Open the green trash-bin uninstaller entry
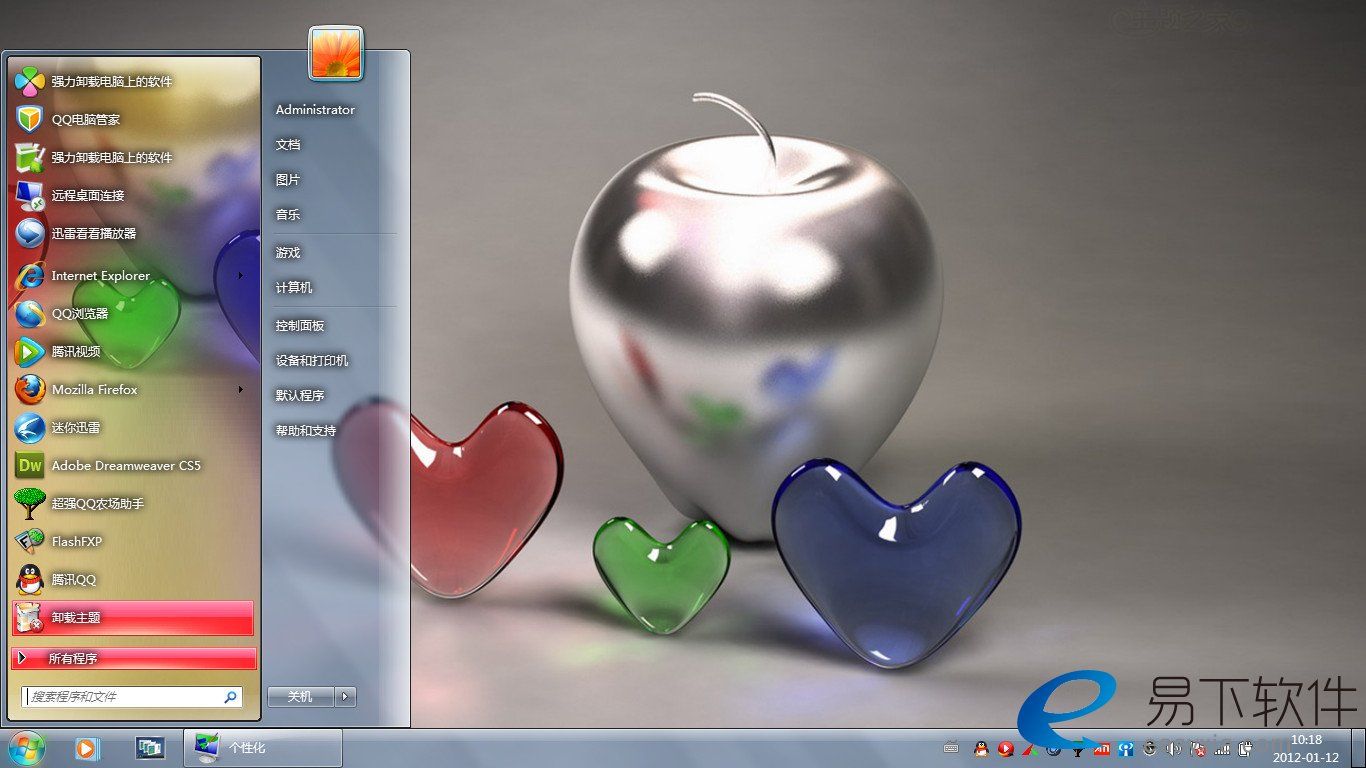Viewport: 1366px width, 768px height. 132,157
